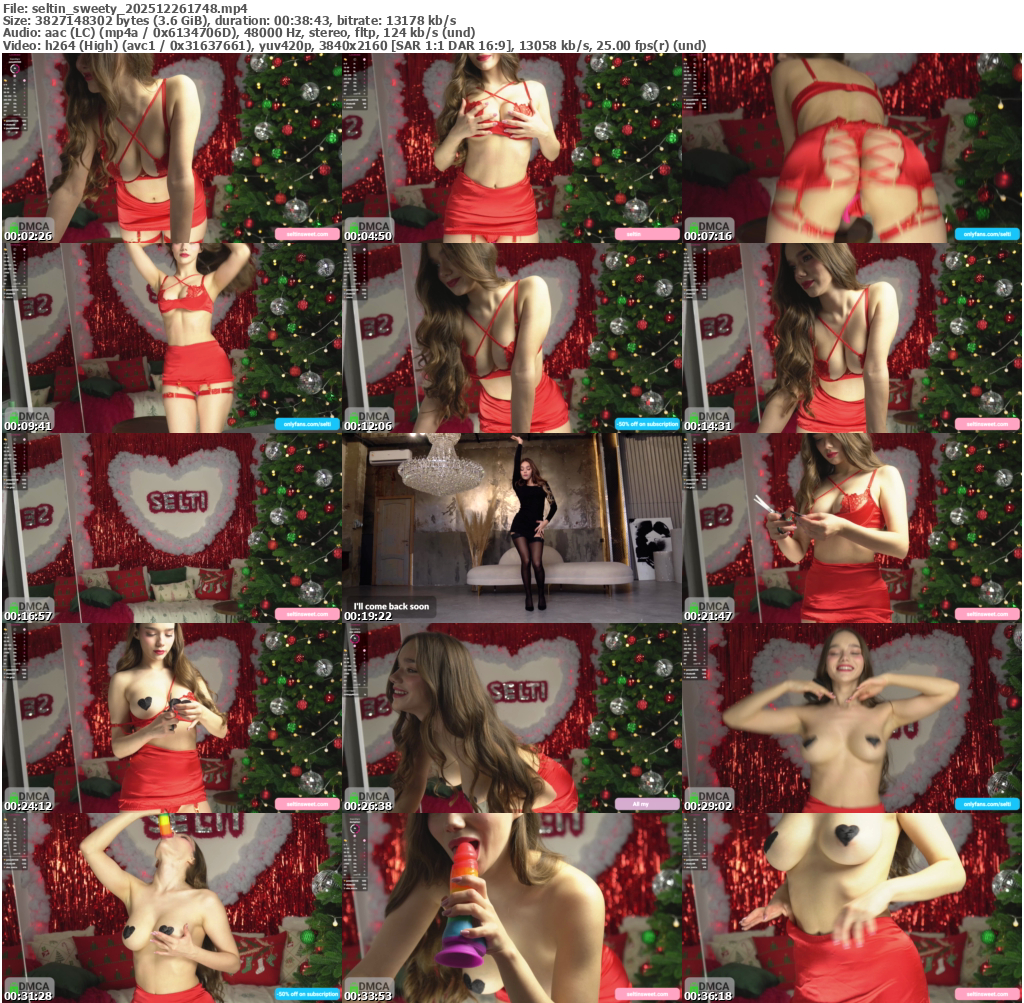
Task: Open the thumbnail stamped 00:16:57
Action: click(171, 528)
